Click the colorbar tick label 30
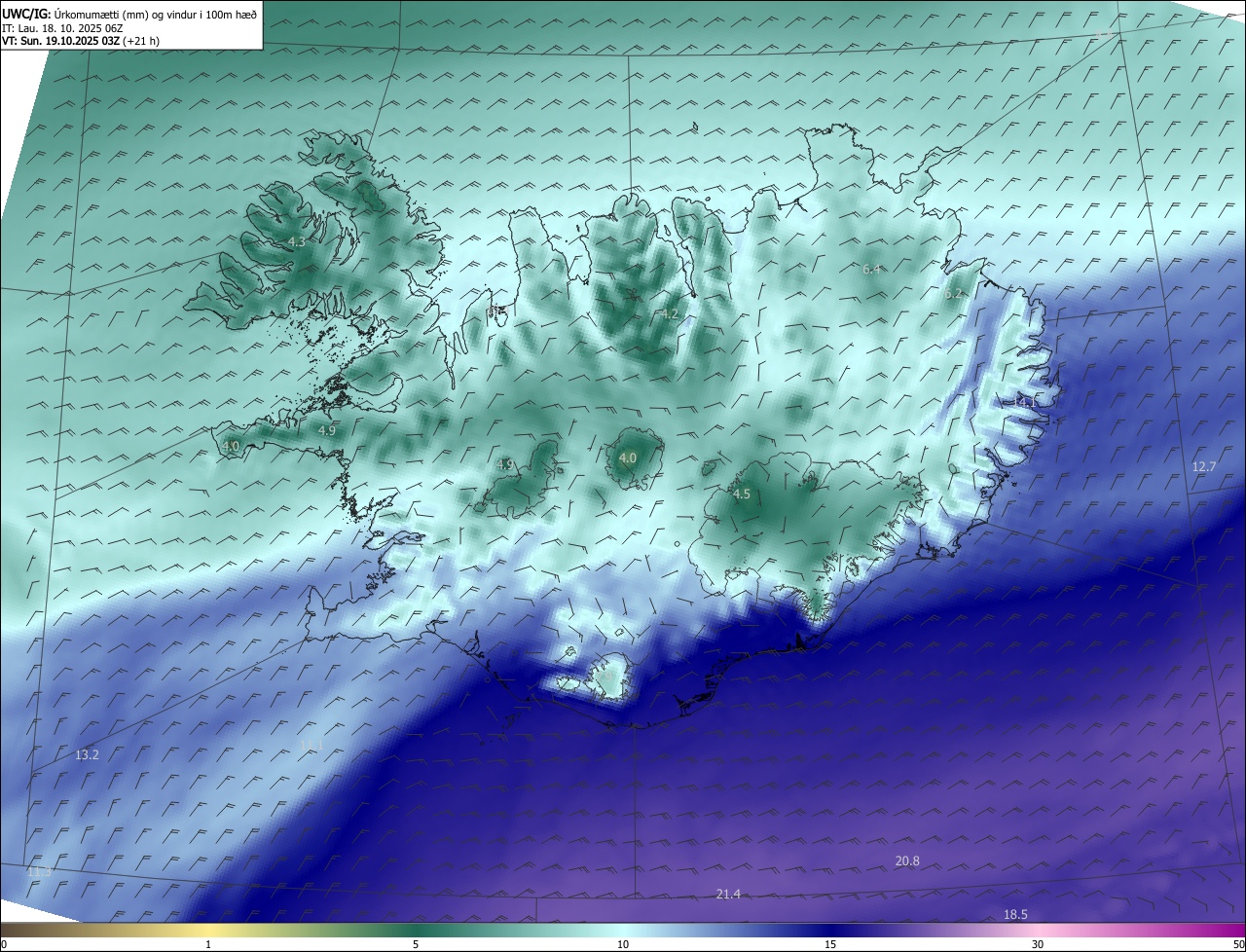Viewport: 1246px width, 952px height. (1038, 944)
